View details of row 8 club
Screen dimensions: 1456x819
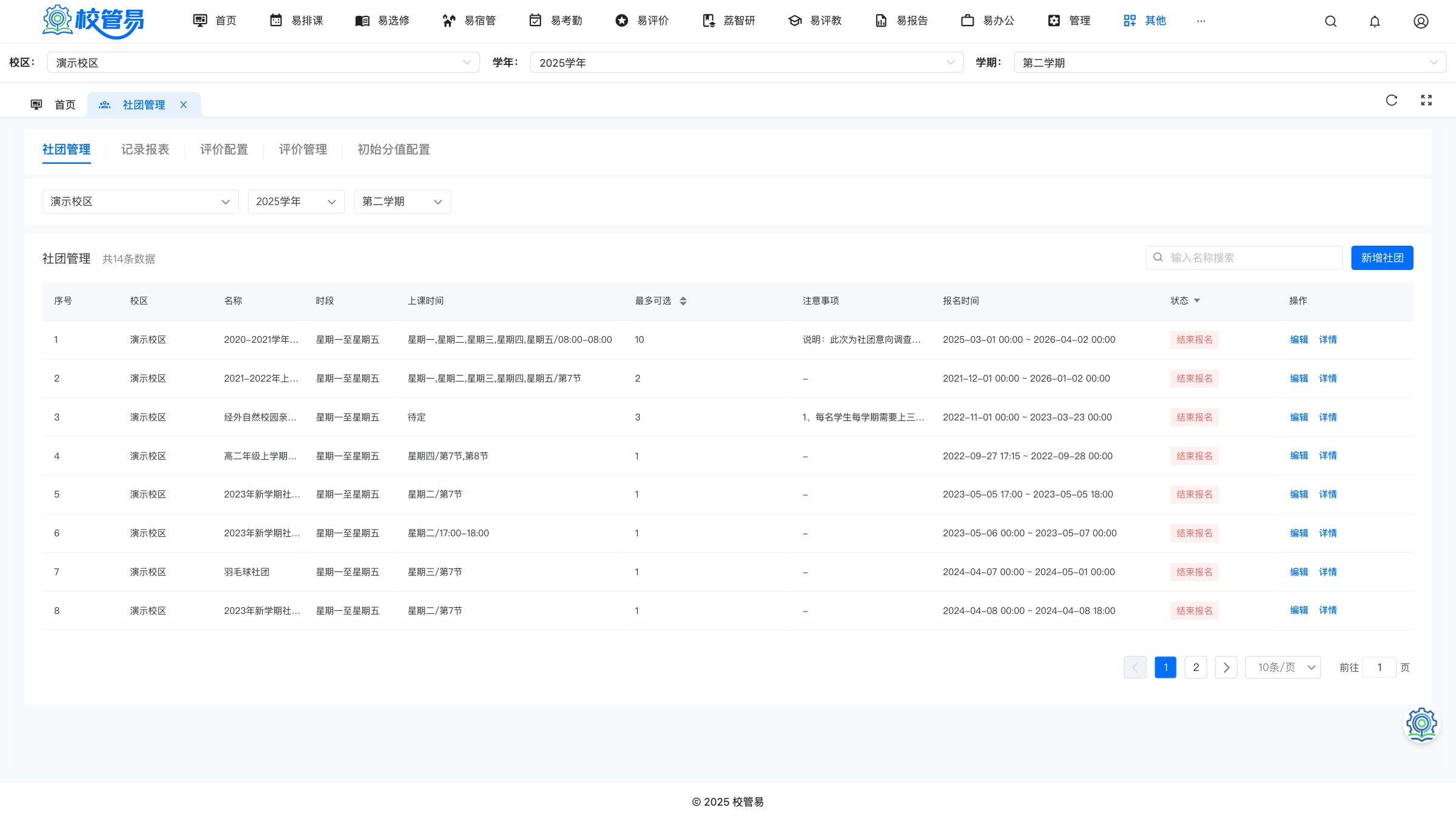1328,610
